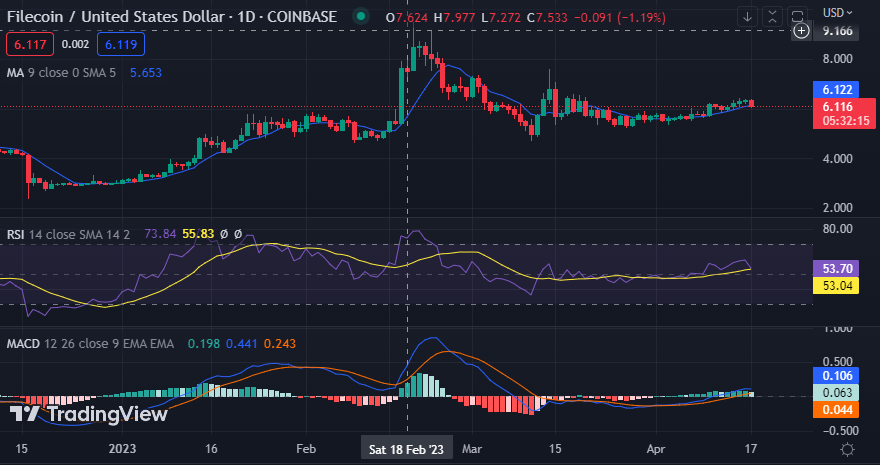Click the Feb label on time axis

click(x=306, y=449)
